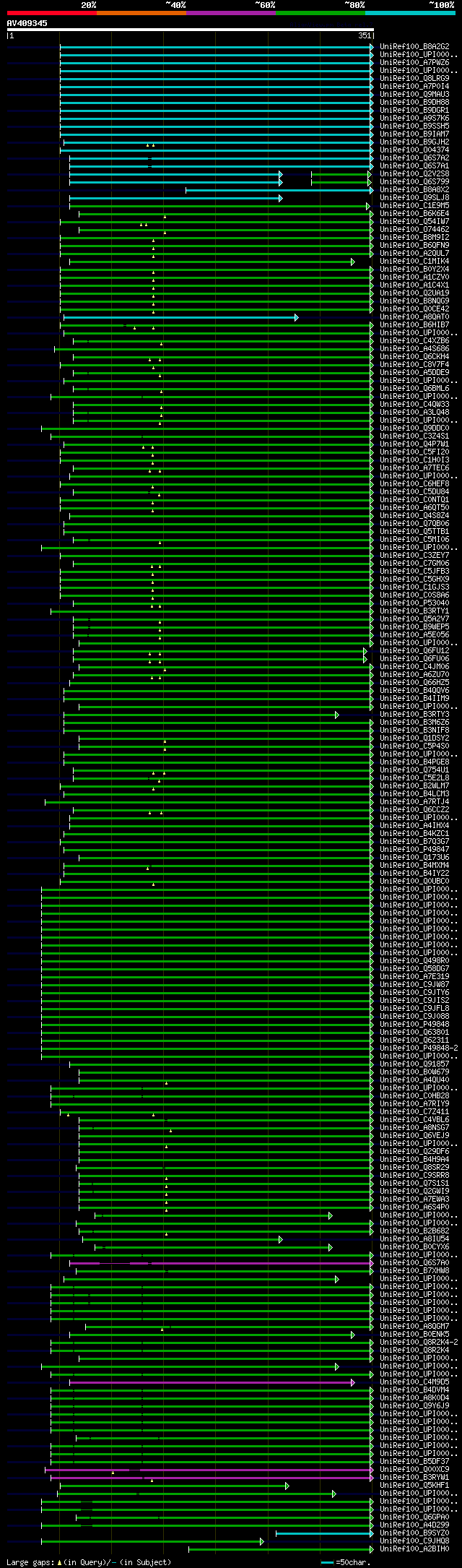
Task: Select the UniRef100_B3RTY3 entry
Action: point(414,715)
